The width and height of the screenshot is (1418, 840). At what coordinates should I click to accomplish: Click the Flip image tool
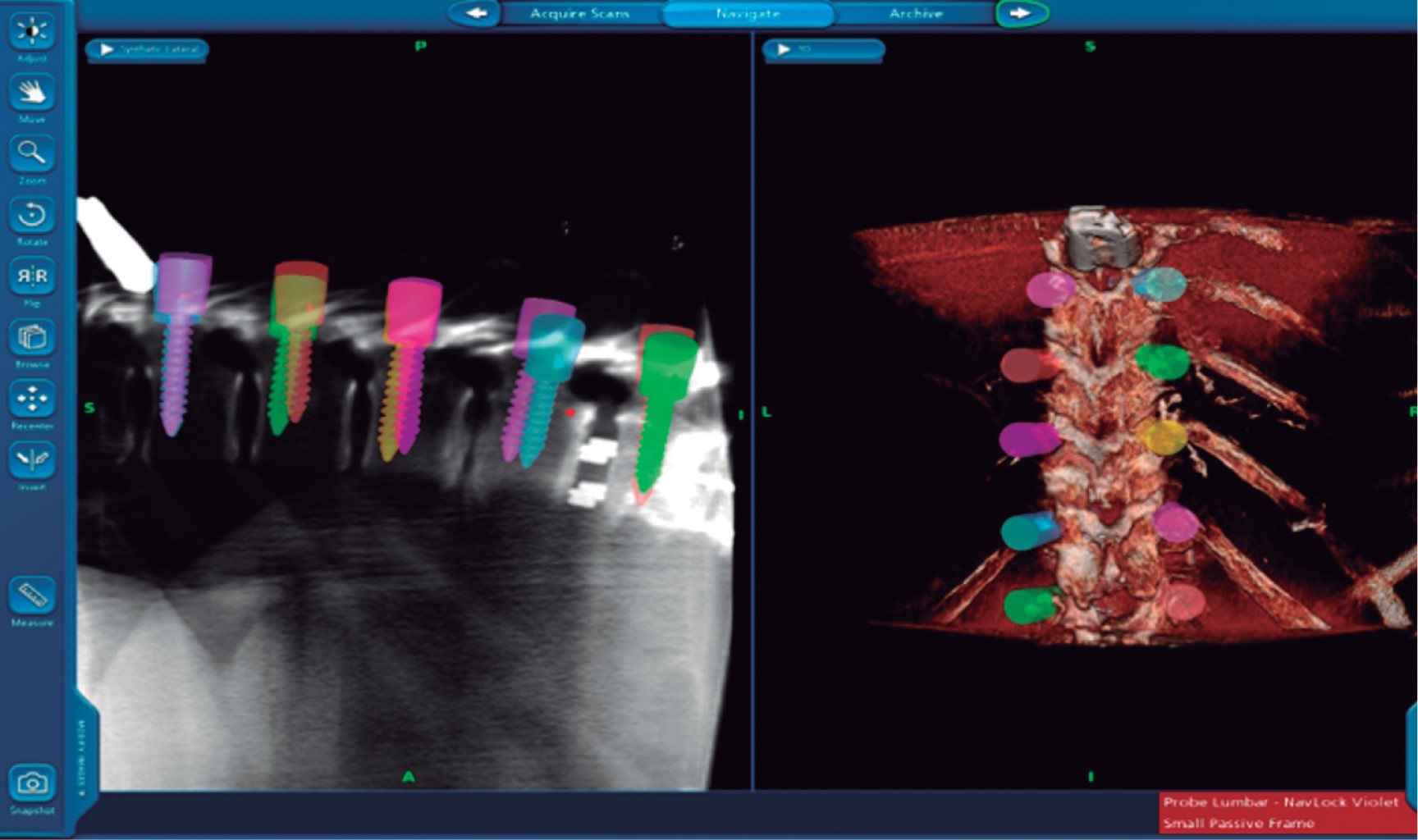pyautogui.click(x=32, y=276)
